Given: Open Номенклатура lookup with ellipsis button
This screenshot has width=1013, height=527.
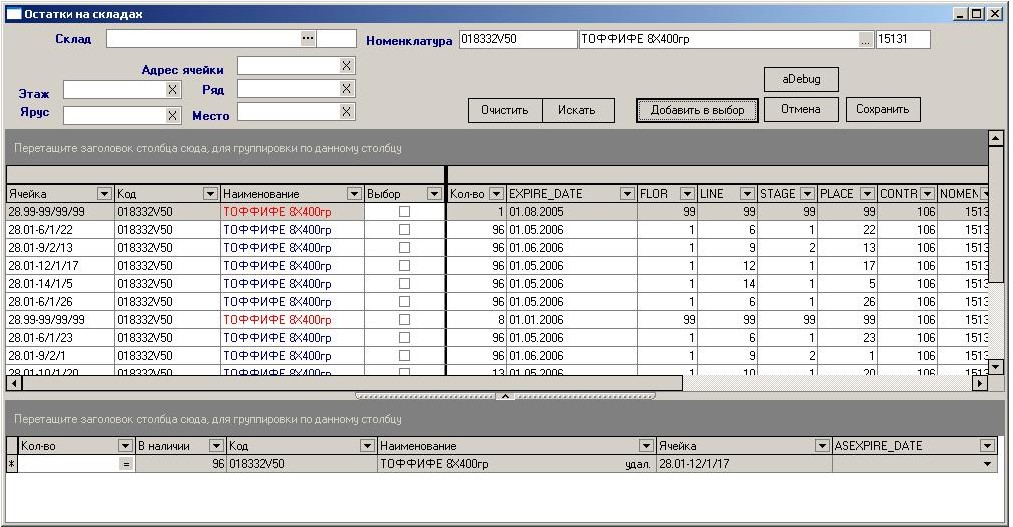Looking at the screenshot, I should point(865,40).
